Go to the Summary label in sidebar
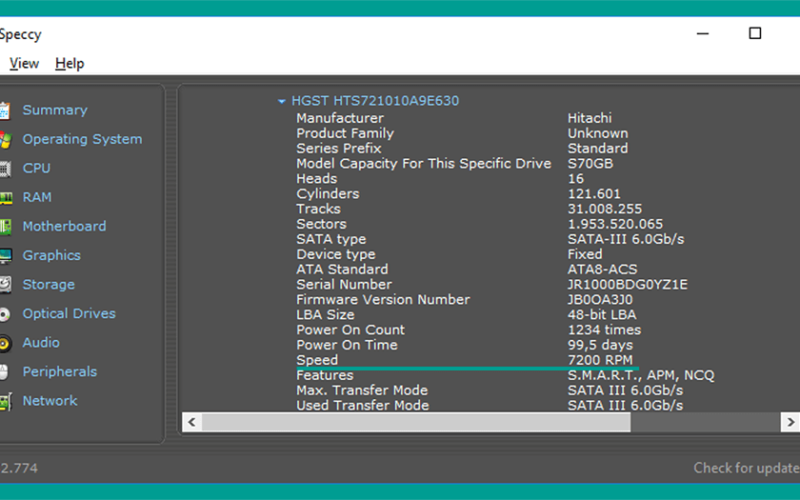Screen dimensions: 800x500 click(x=55, y=110)
